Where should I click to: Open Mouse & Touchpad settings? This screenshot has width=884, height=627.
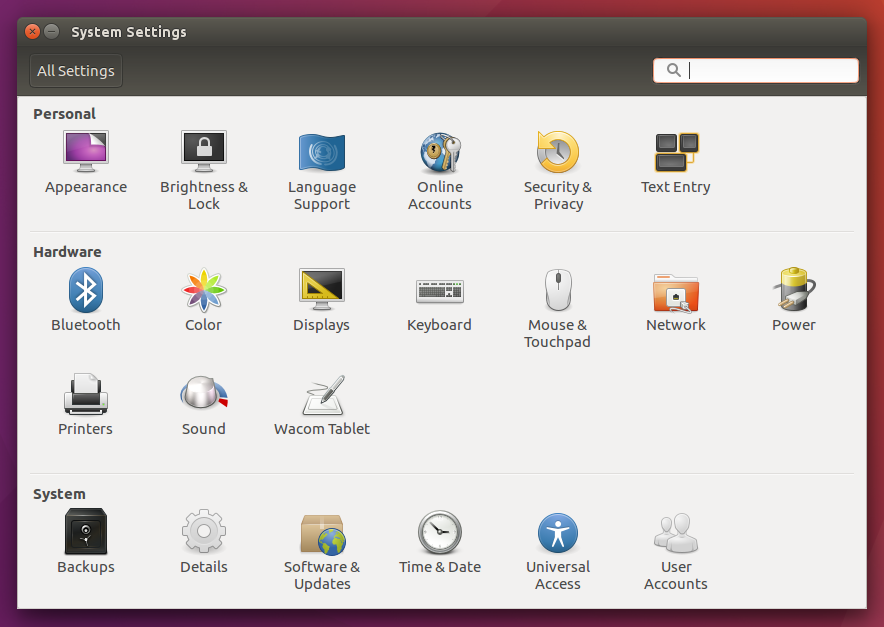(558, 291)
